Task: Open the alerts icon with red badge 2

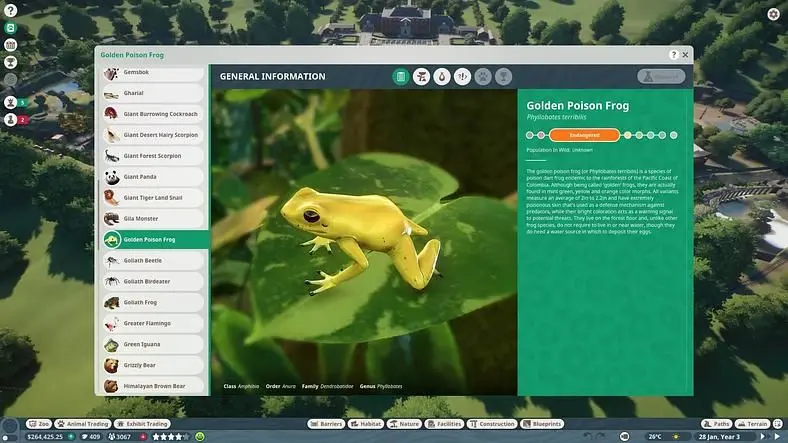Action: (10, 120)
